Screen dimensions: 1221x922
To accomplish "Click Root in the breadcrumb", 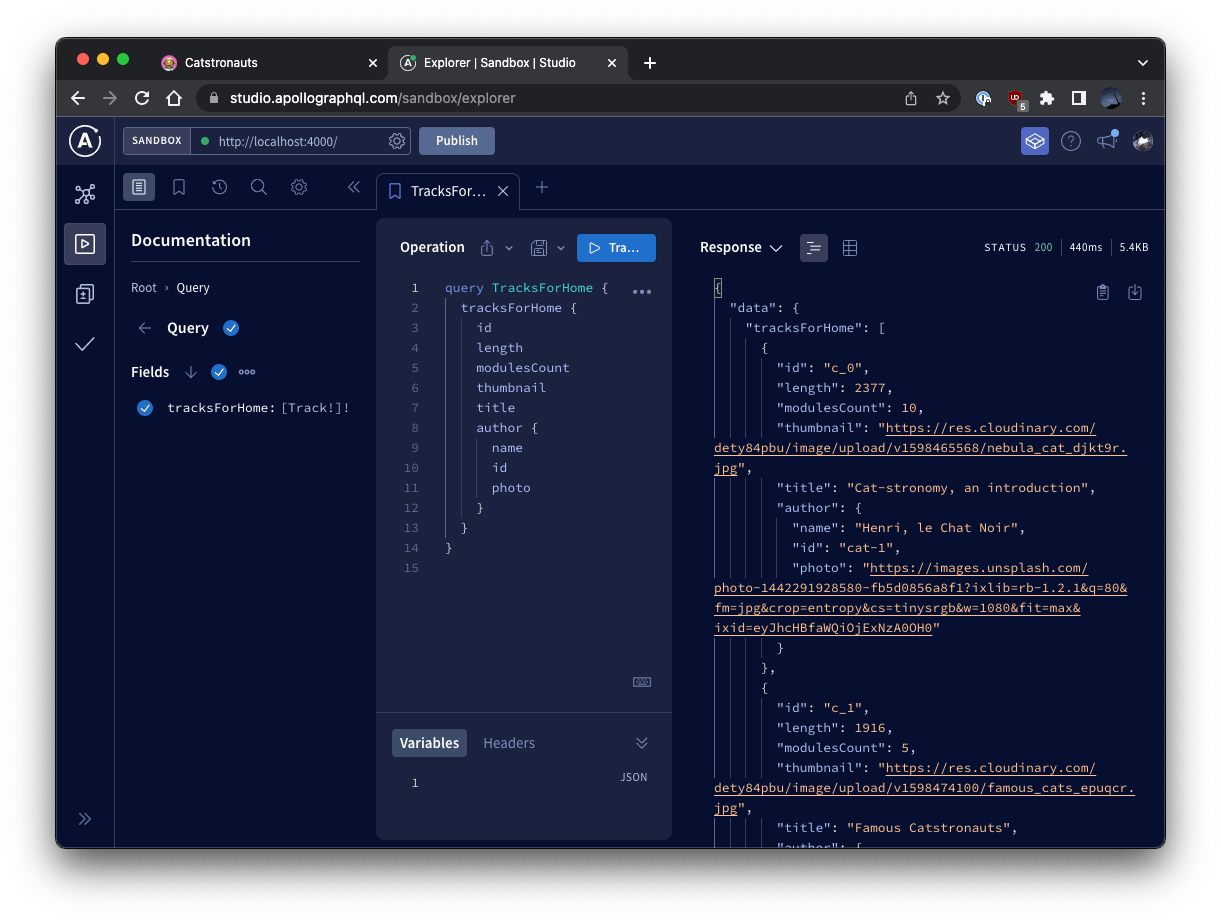I will 144,288.
